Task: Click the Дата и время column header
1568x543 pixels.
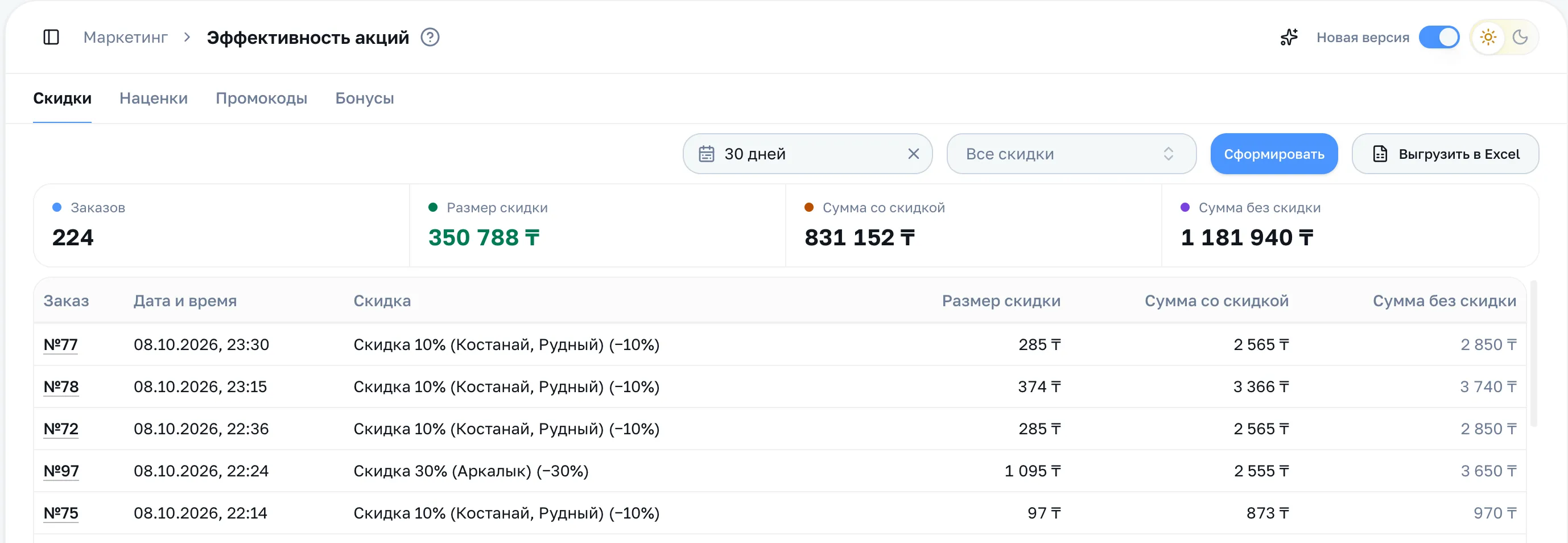Action: pos(185,301)
